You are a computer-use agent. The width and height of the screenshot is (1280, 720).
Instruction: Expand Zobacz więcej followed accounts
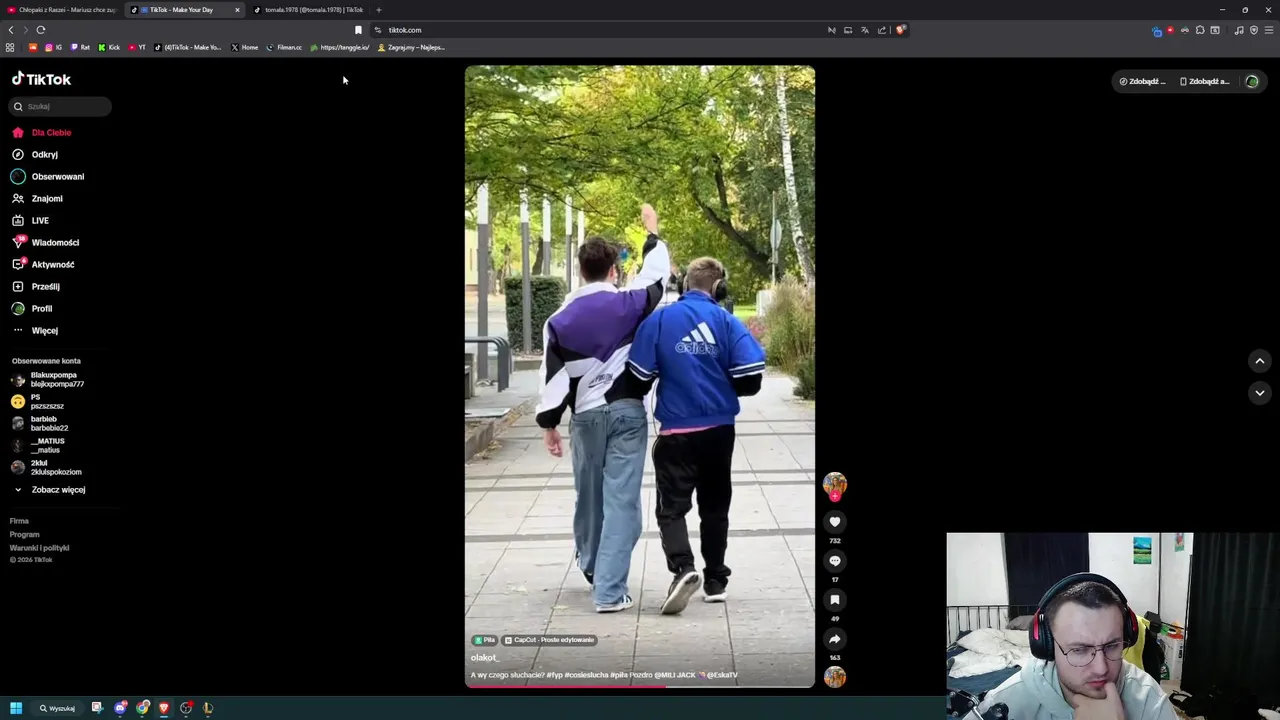pos(50,489)
